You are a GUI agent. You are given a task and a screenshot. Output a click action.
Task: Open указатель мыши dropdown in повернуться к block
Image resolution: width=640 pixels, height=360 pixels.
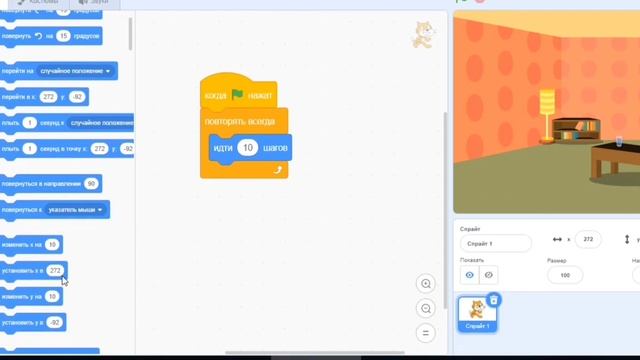[75, 210]
